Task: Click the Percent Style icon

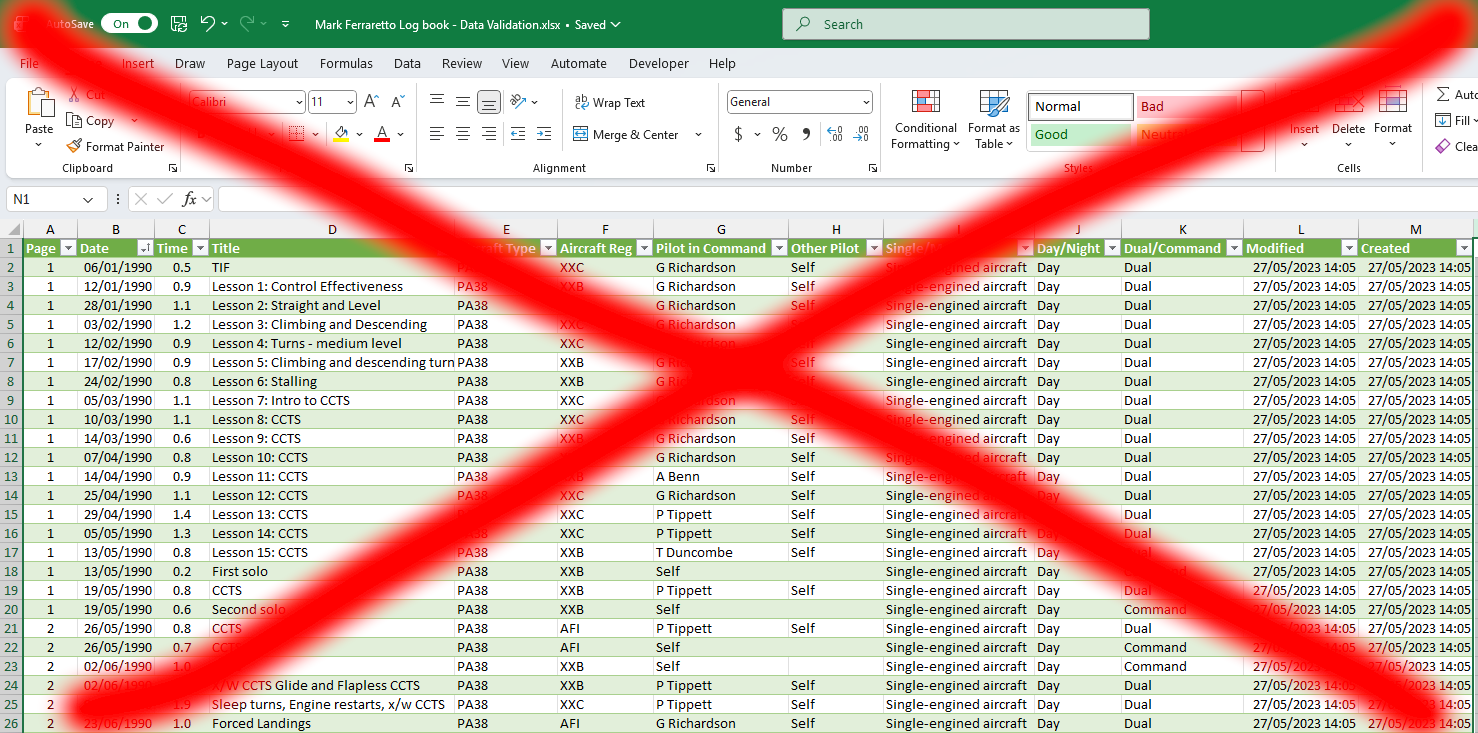Action: [780, 134]
